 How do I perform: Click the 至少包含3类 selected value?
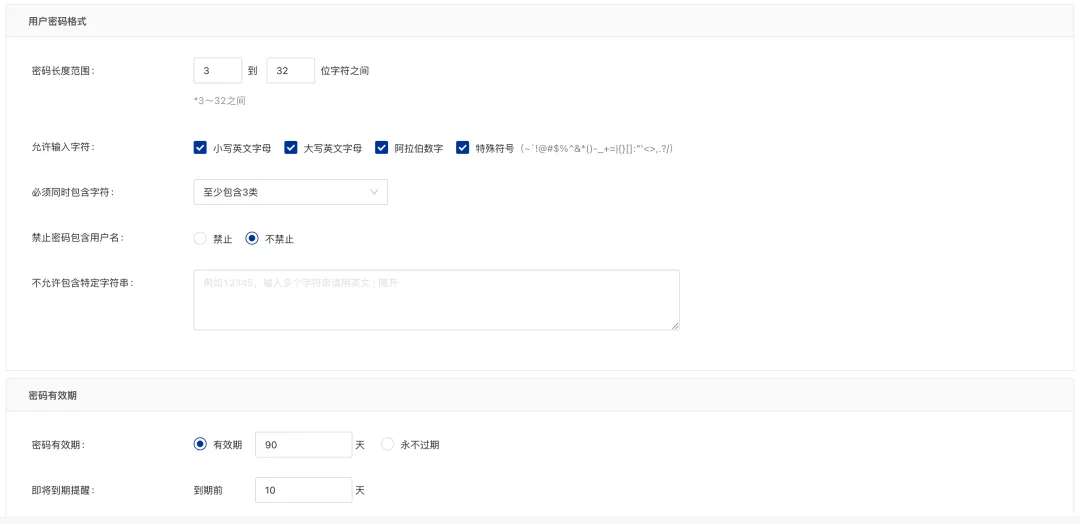231,192
